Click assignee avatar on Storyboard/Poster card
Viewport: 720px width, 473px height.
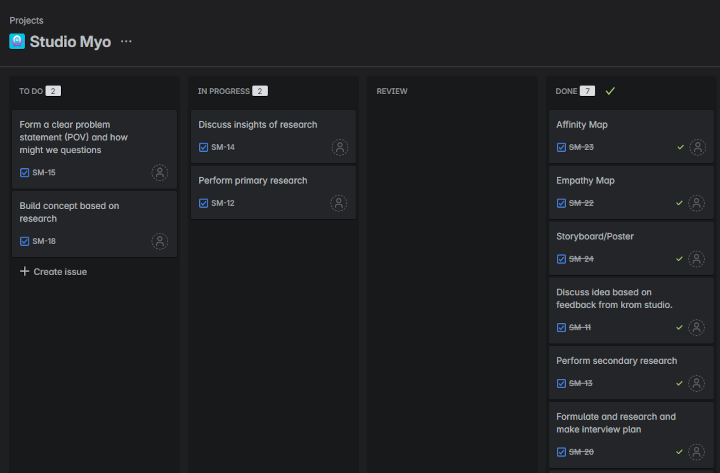point(697,259)
